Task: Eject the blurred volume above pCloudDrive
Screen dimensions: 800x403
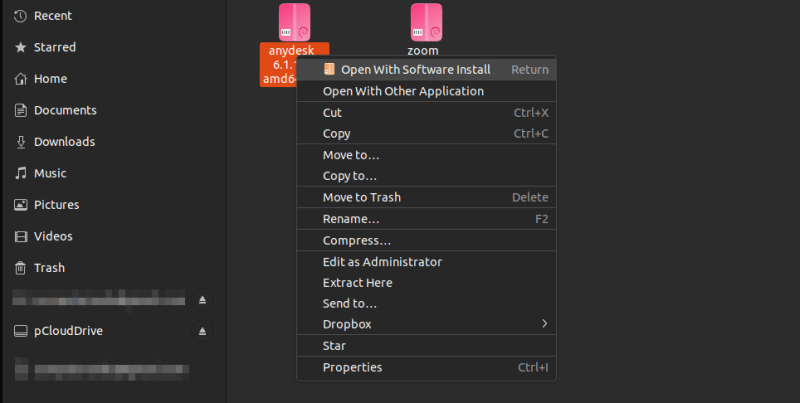Action: tap(202, 300)
